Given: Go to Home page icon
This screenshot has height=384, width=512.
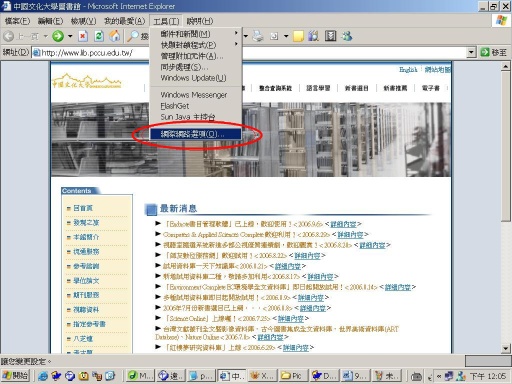Looking at the screenshot, I should pos(115,36).
